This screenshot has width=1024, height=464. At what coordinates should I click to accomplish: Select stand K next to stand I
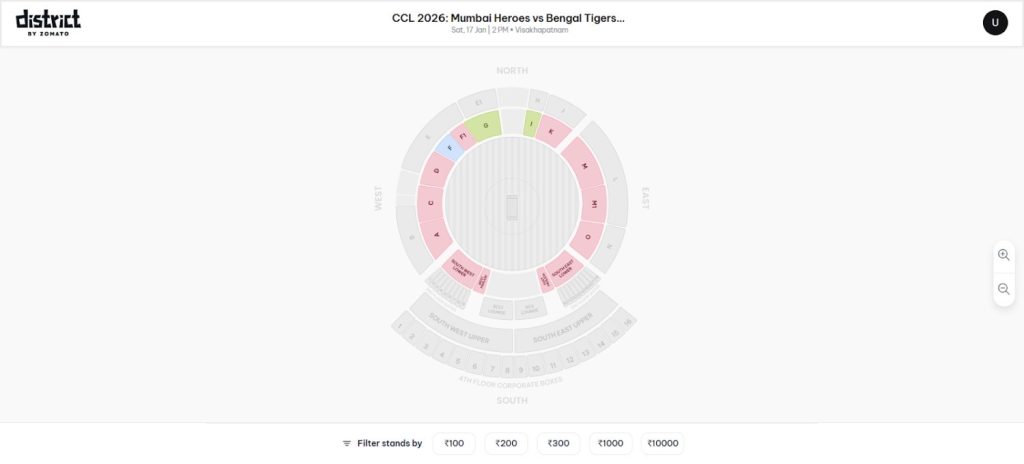[552, 131]
